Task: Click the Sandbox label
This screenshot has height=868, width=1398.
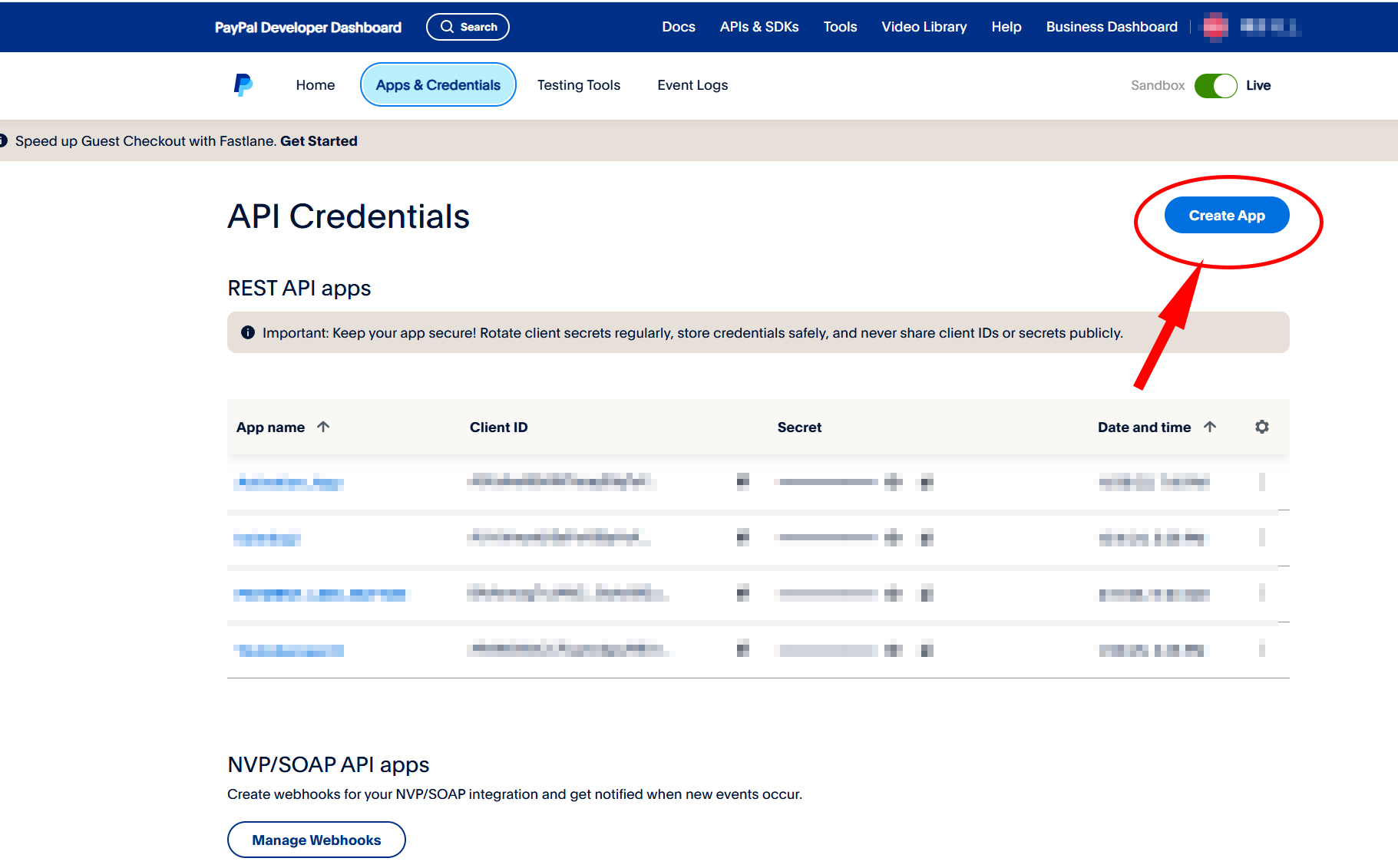Action: pos(1158,85)
